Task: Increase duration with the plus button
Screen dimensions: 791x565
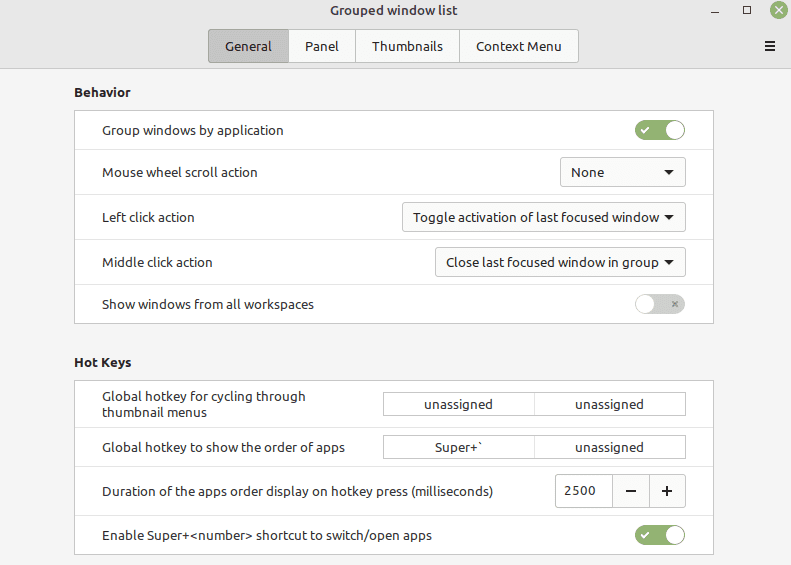Action: (x=667, y=491)
